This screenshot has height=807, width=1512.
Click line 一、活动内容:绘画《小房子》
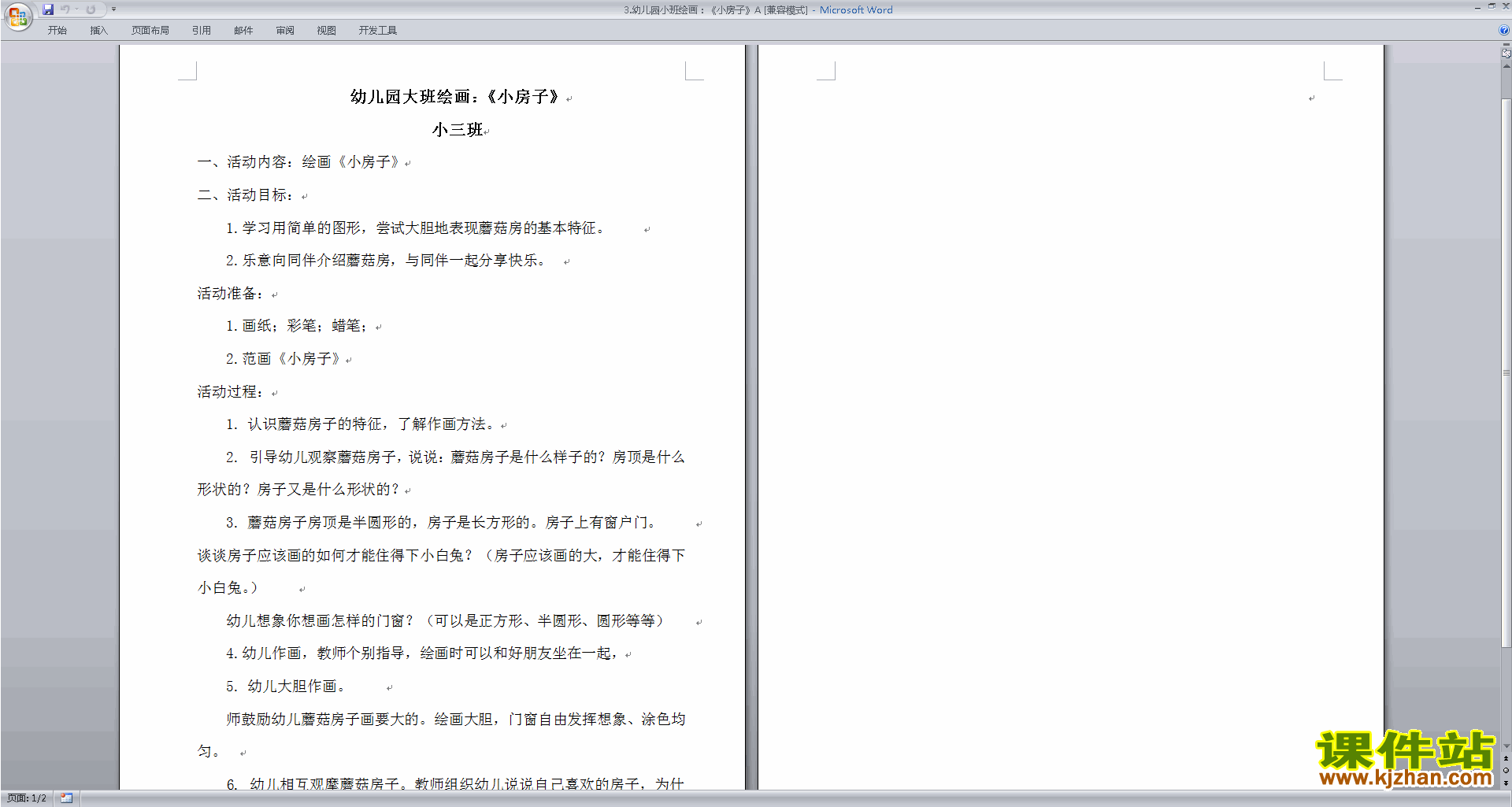click(299, 162)
